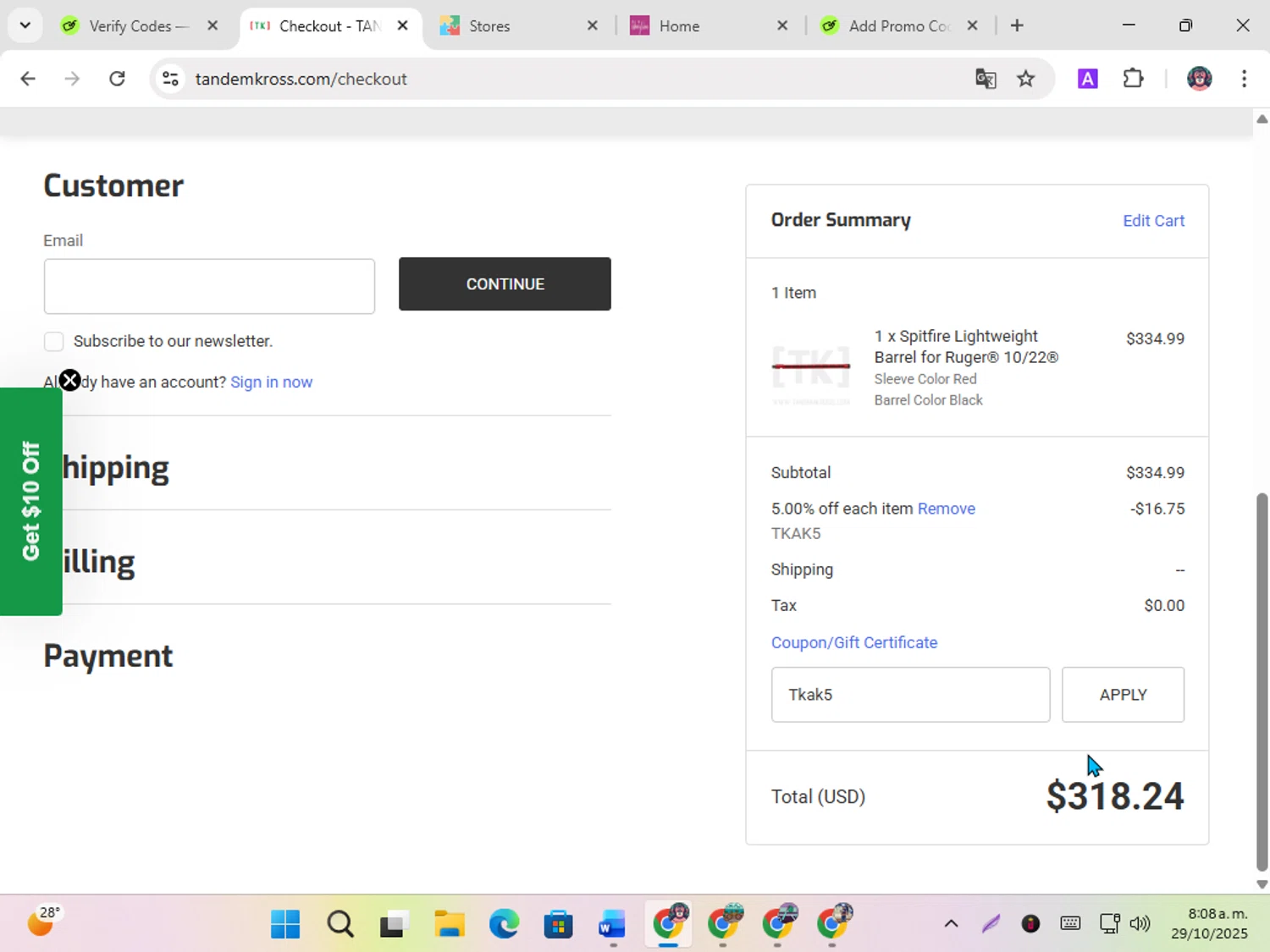
Task: Open Task View on the taskbar
Action: click(395, 924)
